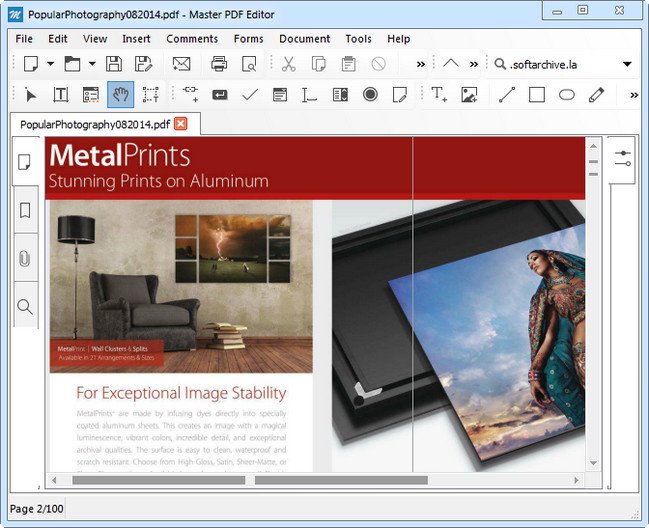Expand hidden drawing tools chevron

634,95
